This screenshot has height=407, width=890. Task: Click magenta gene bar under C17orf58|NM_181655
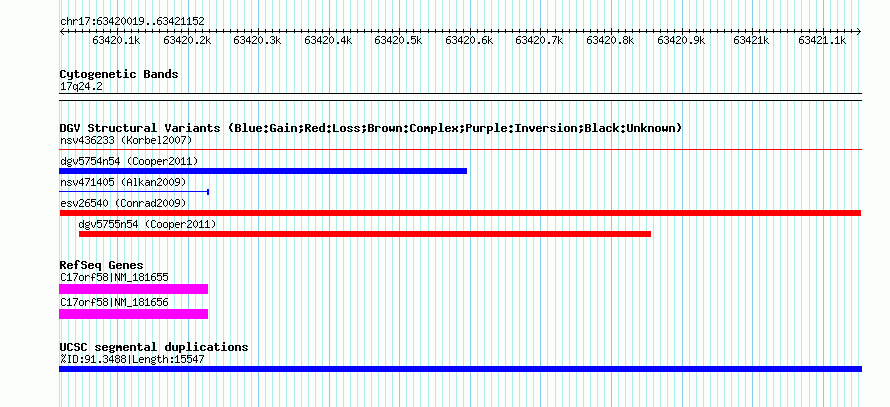coord(133,289)
